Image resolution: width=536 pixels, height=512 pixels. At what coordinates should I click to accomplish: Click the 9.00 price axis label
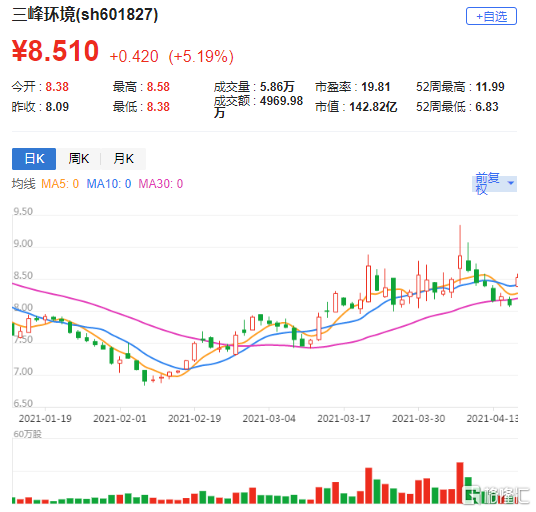(23, 244)
